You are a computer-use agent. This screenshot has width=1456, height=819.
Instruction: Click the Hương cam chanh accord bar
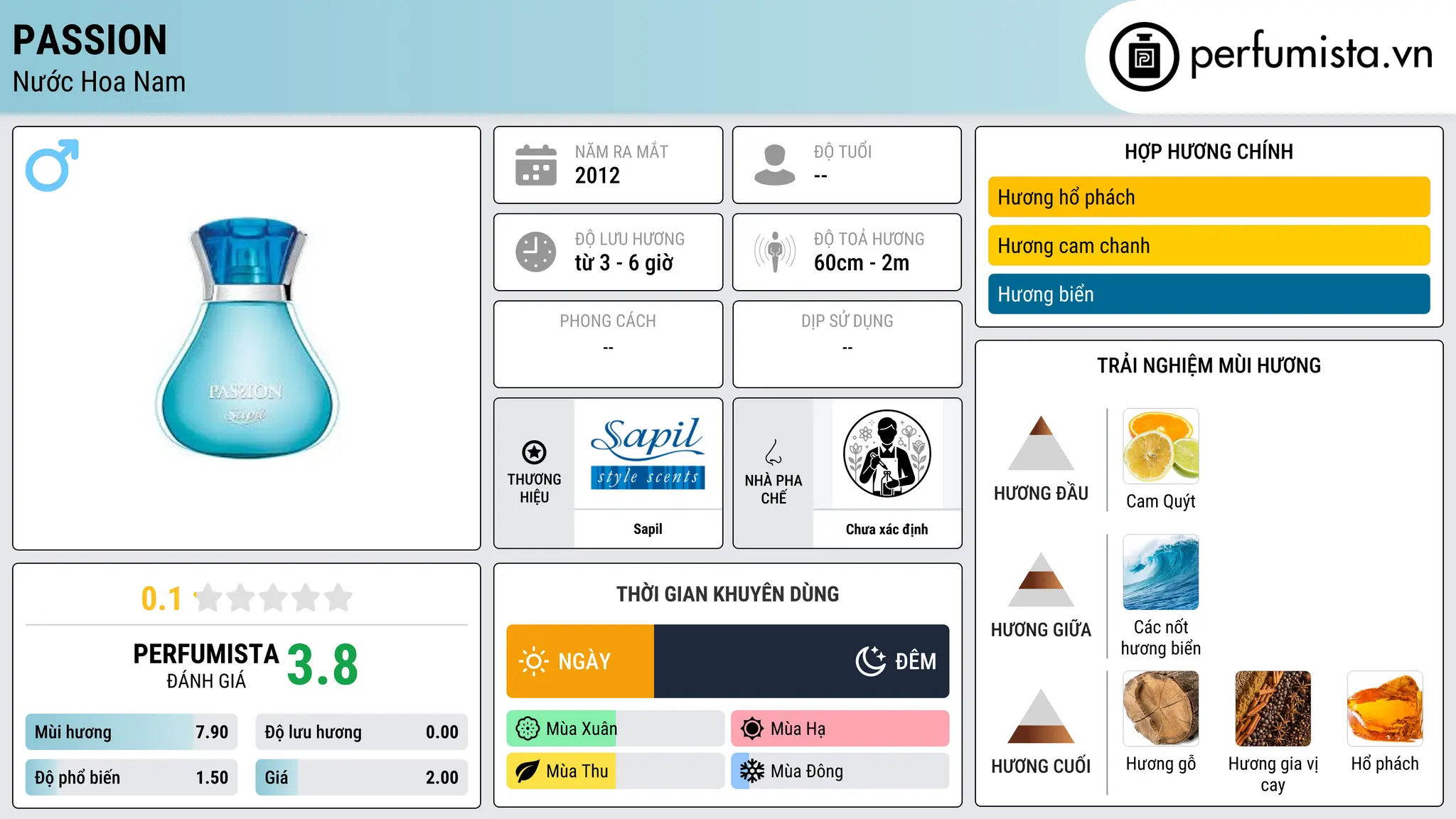click(1209, 245)
